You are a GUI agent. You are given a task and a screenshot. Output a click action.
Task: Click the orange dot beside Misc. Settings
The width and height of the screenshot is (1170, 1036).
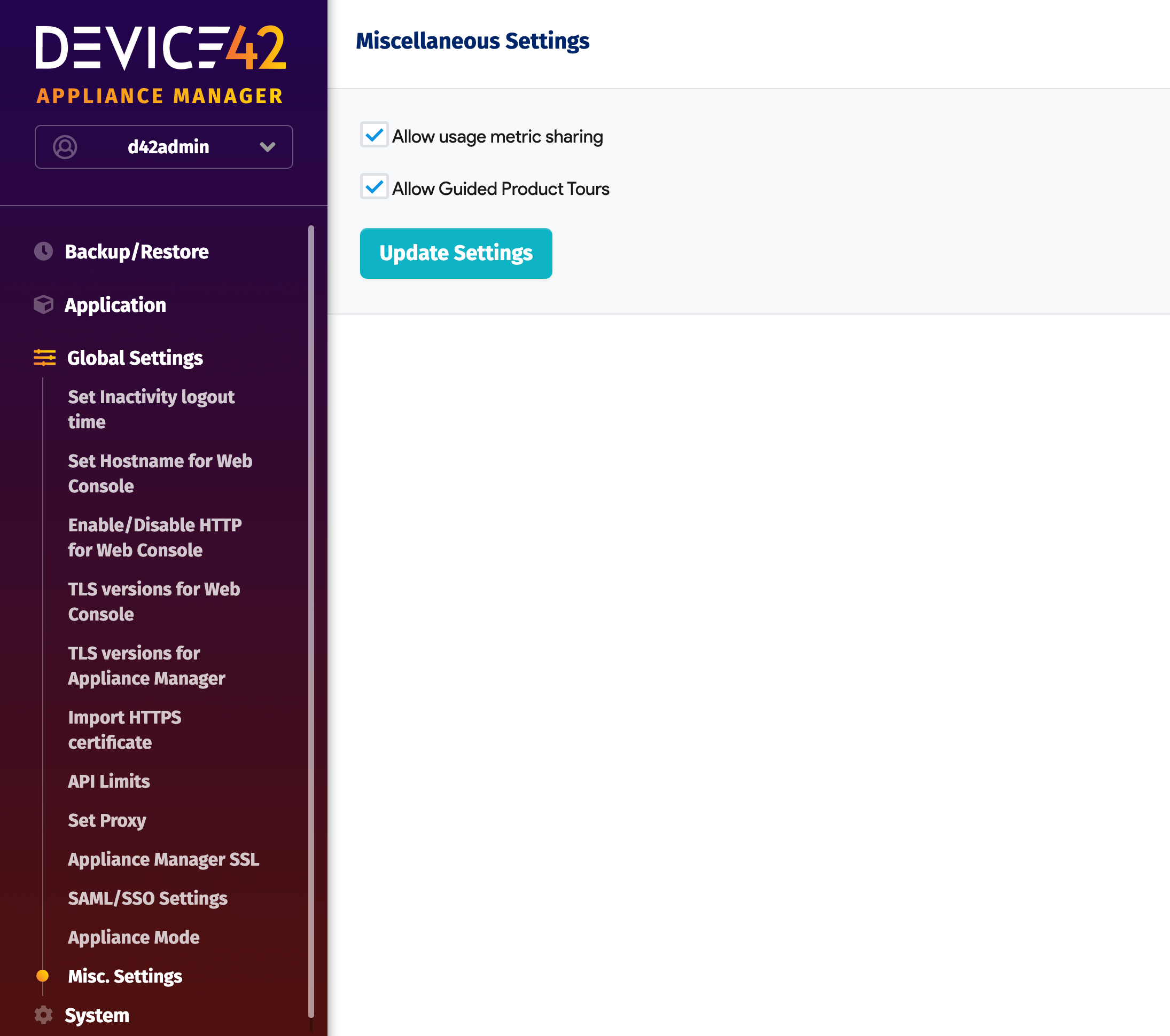coord(43,976)
